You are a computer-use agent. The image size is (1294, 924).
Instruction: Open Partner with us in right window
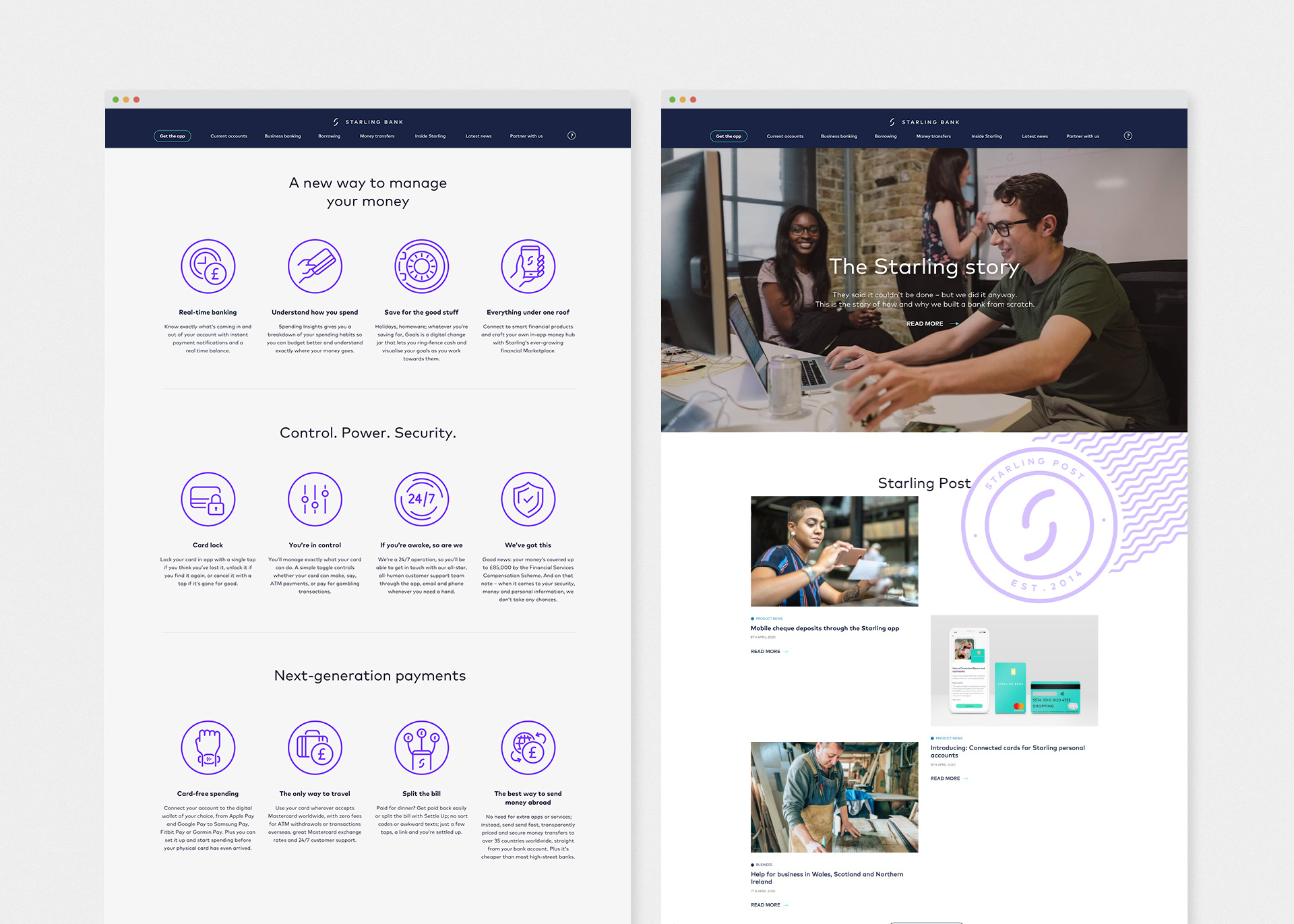click(x=1082, y=136)
